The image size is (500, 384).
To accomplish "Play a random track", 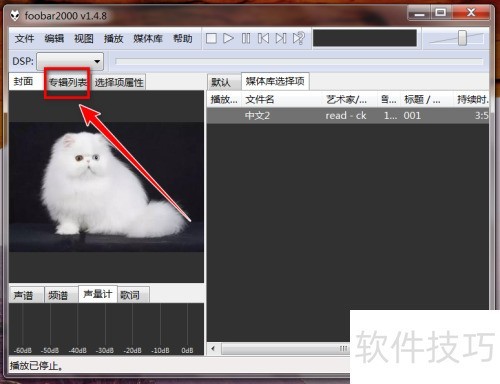I will coord(298,38).
